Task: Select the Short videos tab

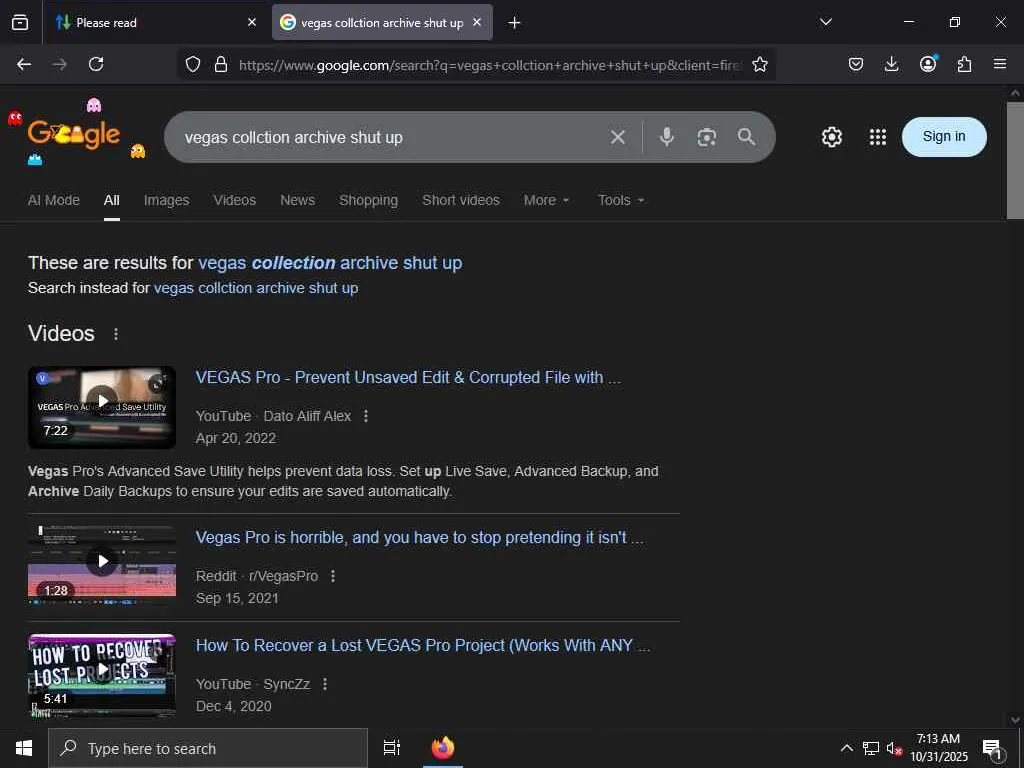Action: pyautogui.click(x=460, y=200)
